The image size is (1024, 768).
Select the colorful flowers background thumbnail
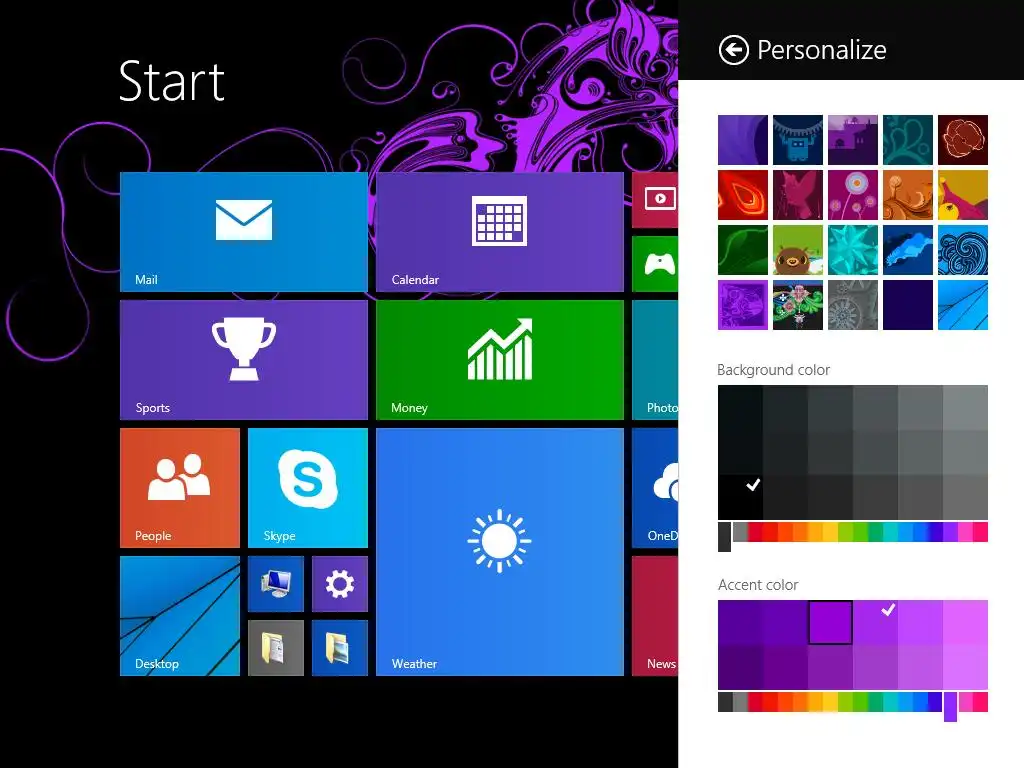coord(797,305)
